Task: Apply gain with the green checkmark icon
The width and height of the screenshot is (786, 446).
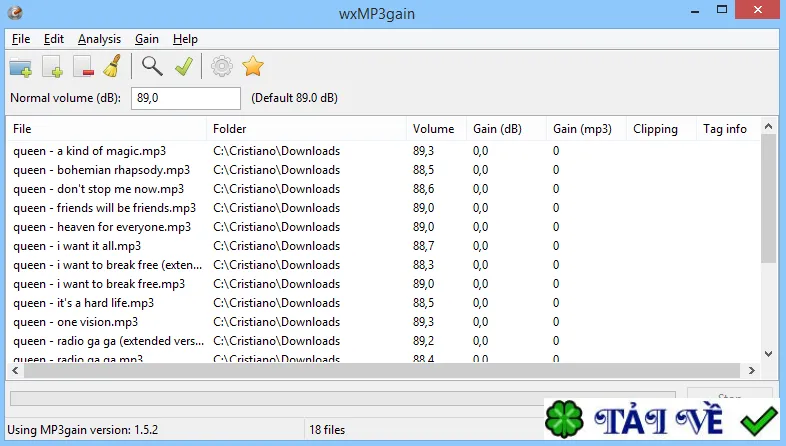Action: point(183,66)
